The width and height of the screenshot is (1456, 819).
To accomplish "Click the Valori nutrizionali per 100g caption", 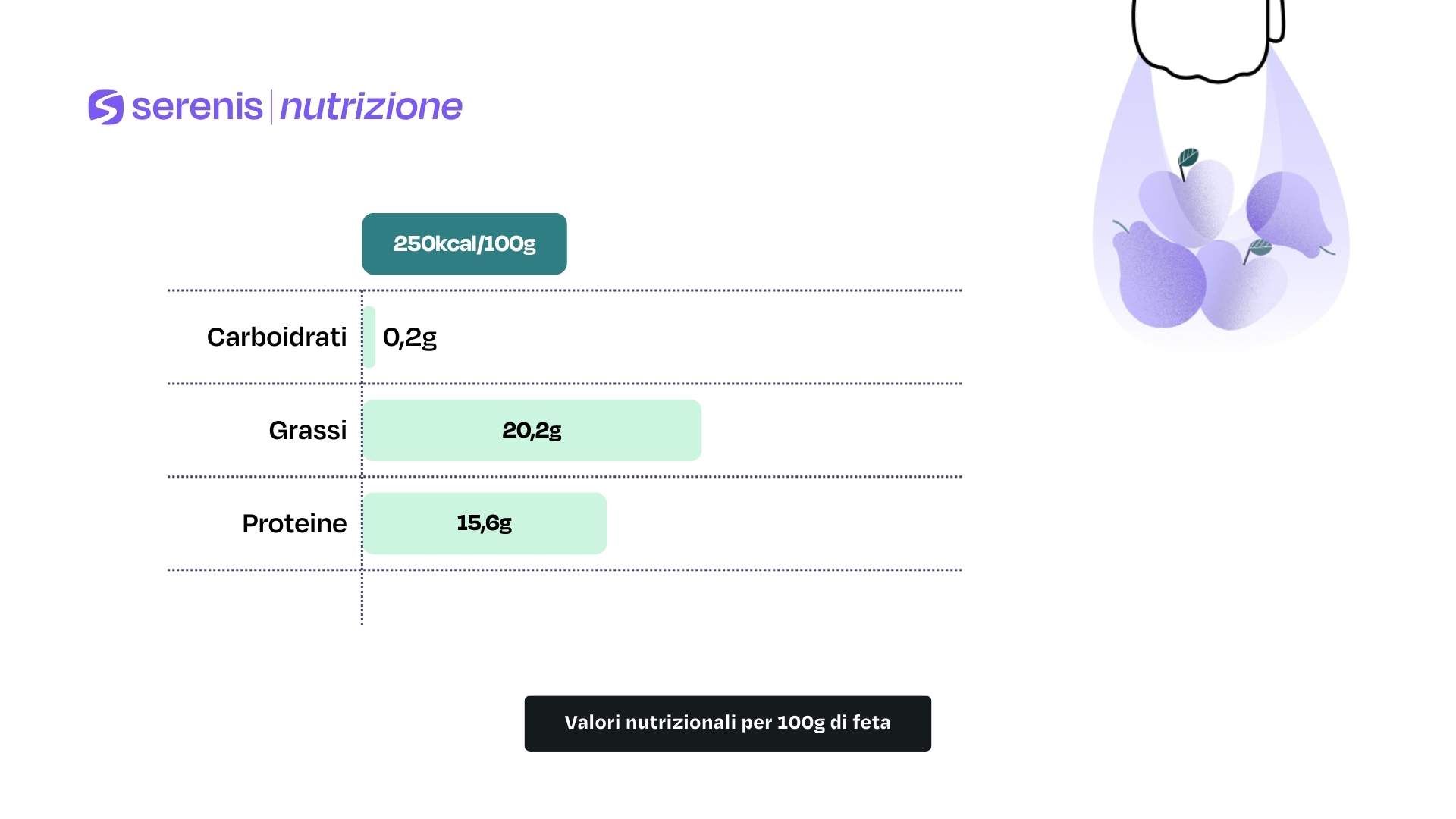I will [727, 723].
